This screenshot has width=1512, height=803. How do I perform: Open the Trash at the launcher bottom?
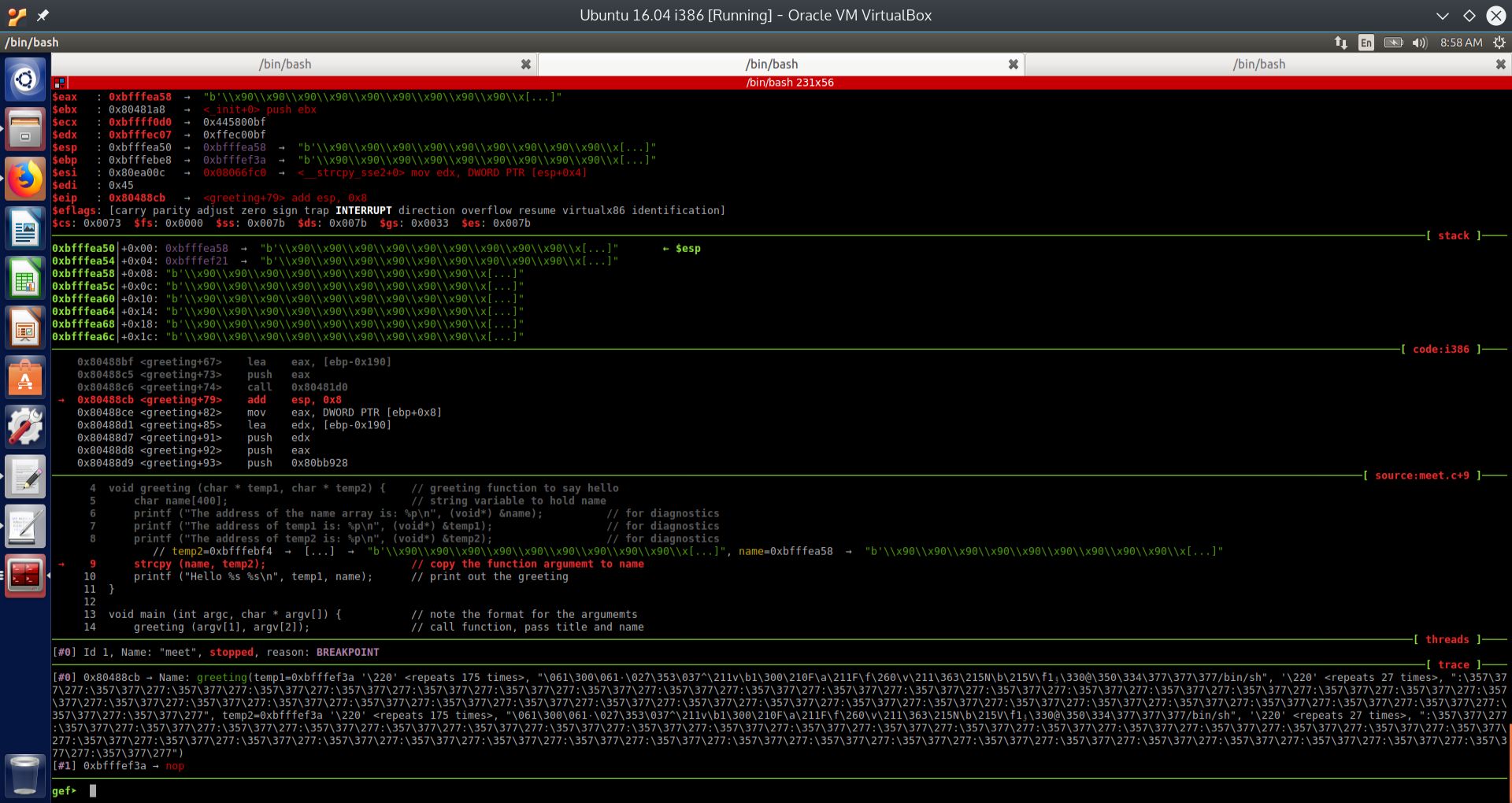[x=25, y=775]
